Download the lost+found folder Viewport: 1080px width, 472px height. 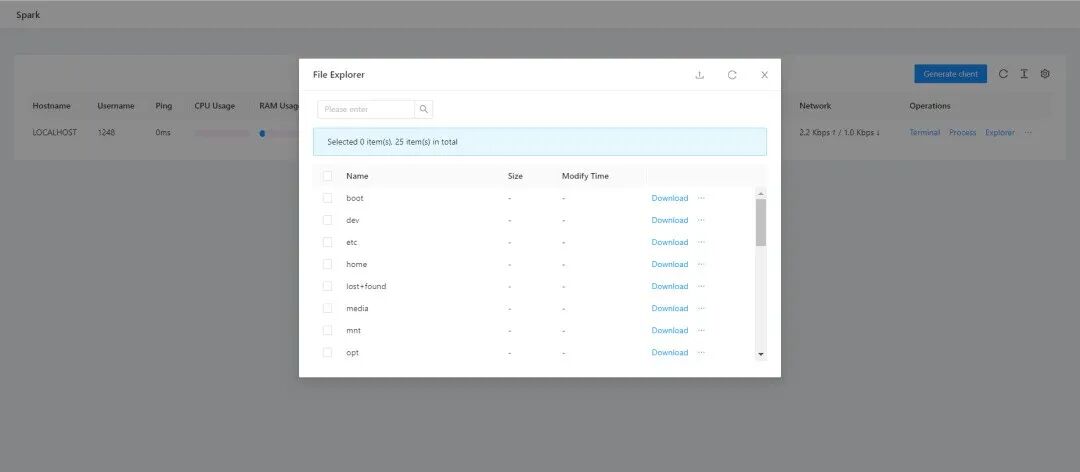(669, 286)
